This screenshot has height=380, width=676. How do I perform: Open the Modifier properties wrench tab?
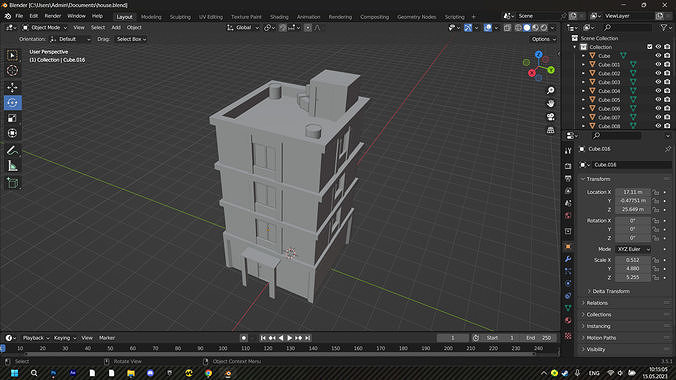point(568,259)
